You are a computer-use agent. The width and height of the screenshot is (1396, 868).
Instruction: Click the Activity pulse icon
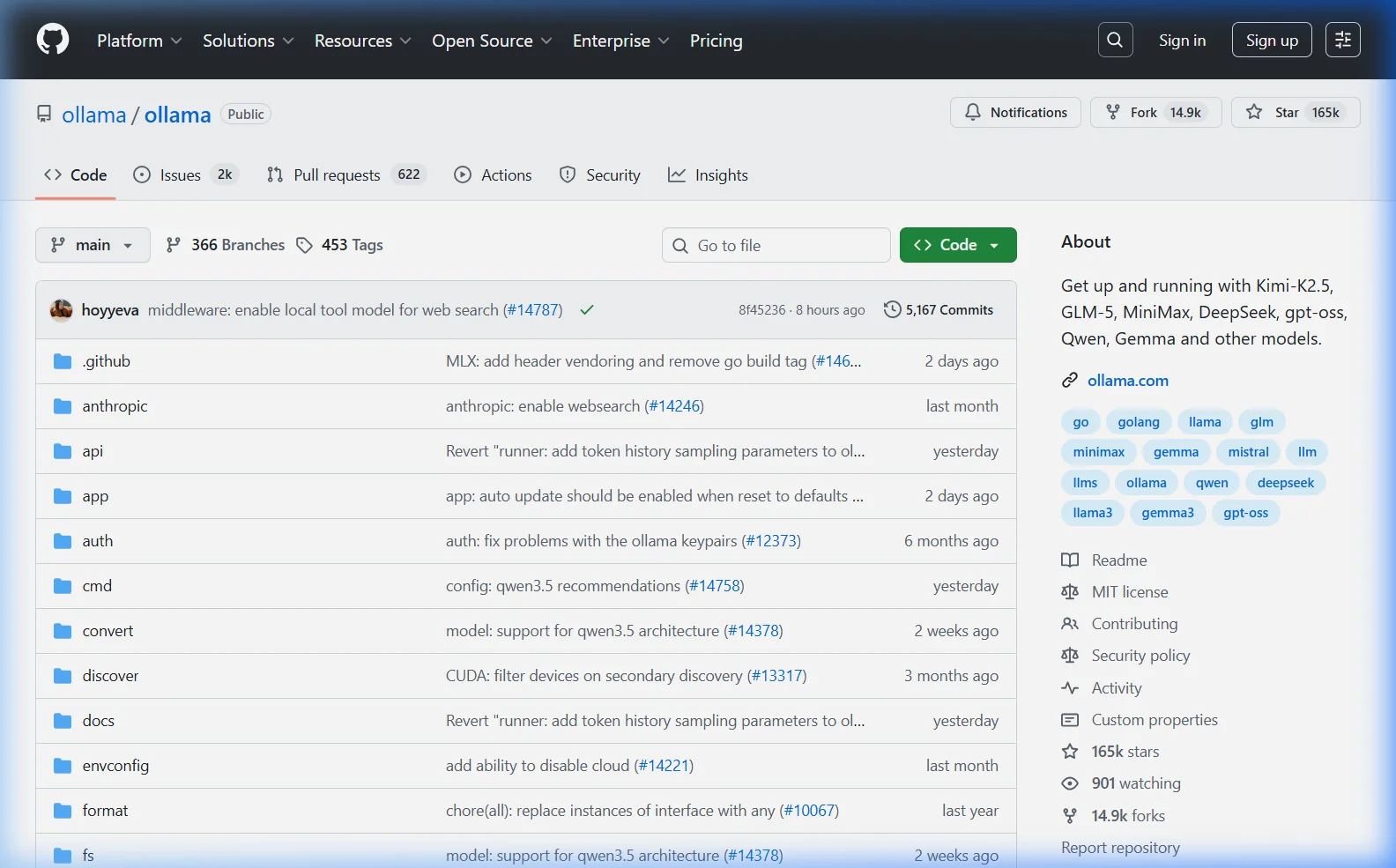(1070, 687)
